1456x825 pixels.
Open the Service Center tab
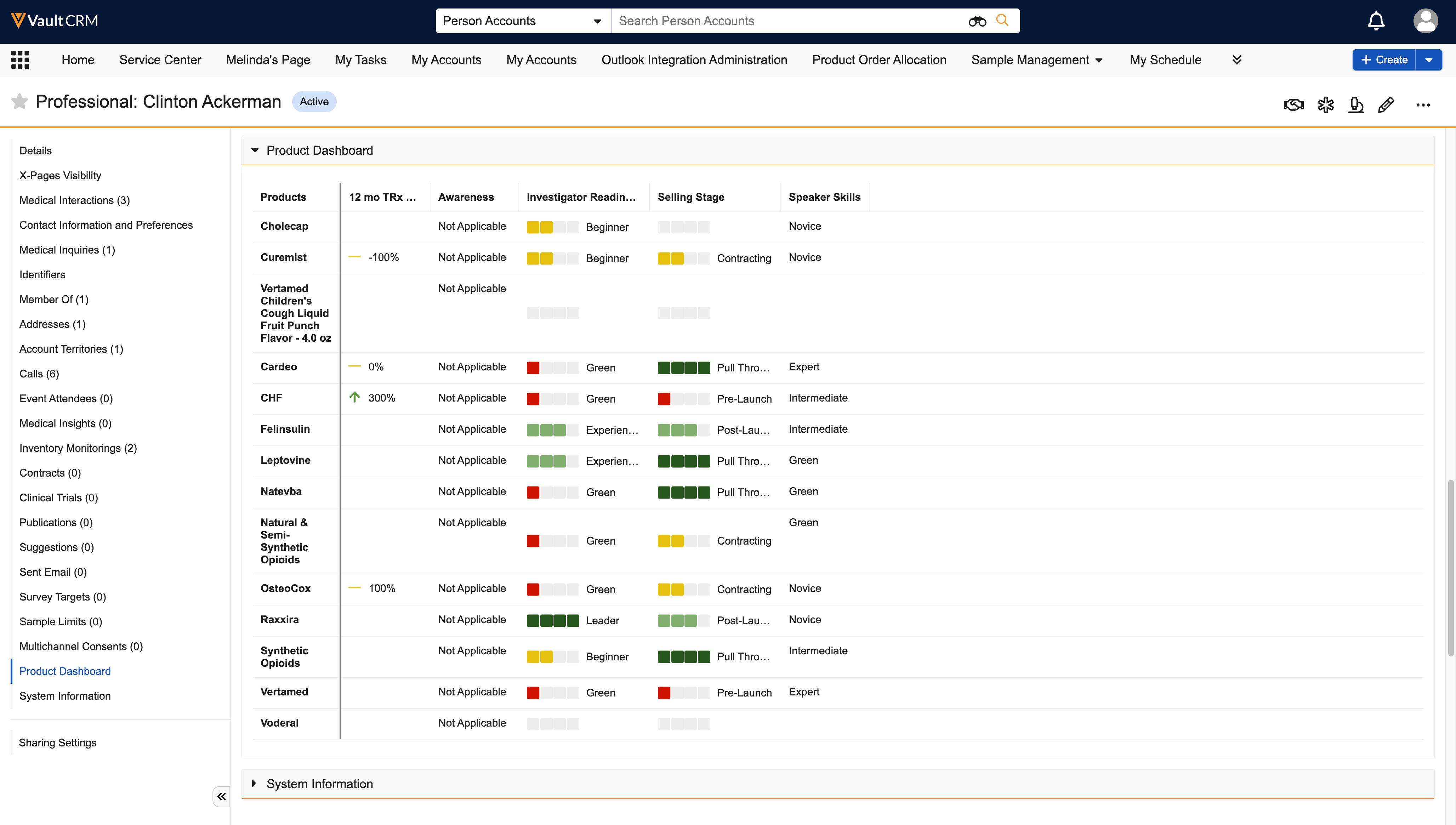[160, 60]
